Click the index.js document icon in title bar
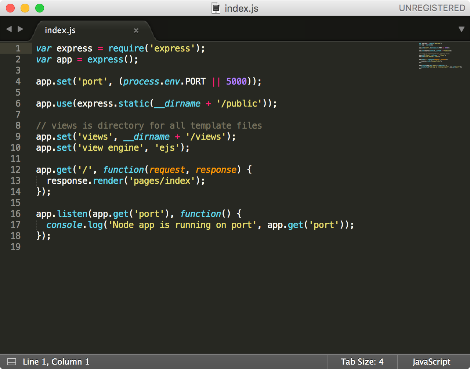The image size is (470, 369). click(x=216, y=8)
